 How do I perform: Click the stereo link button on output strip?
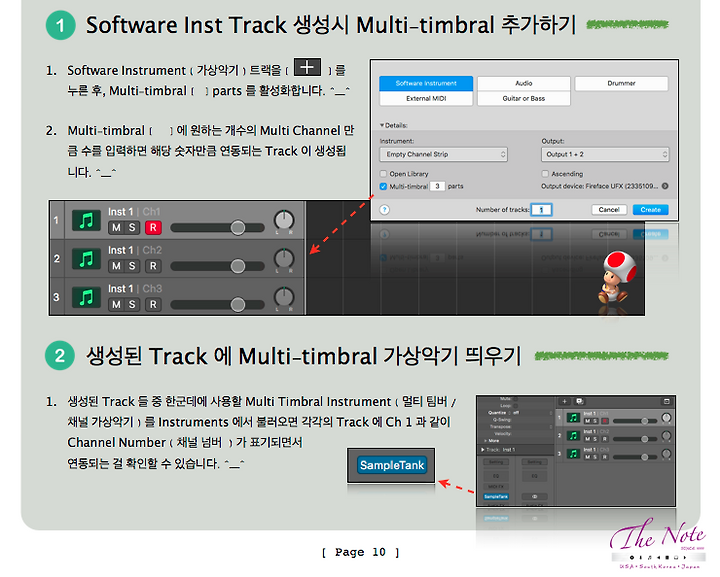[534, 497]
